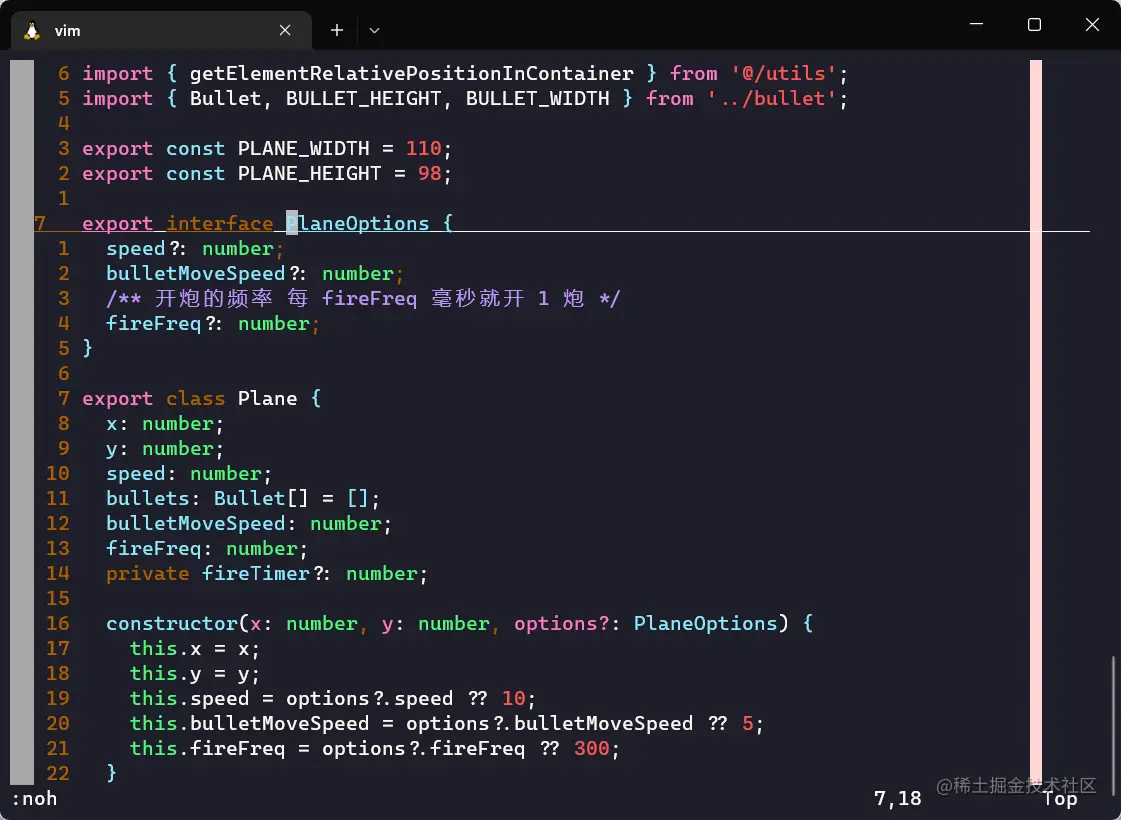Click 'getElementRelativePositionInContainer' in the import line
The height and width of the screenshot is (820, 1121).
pos(411,74)
